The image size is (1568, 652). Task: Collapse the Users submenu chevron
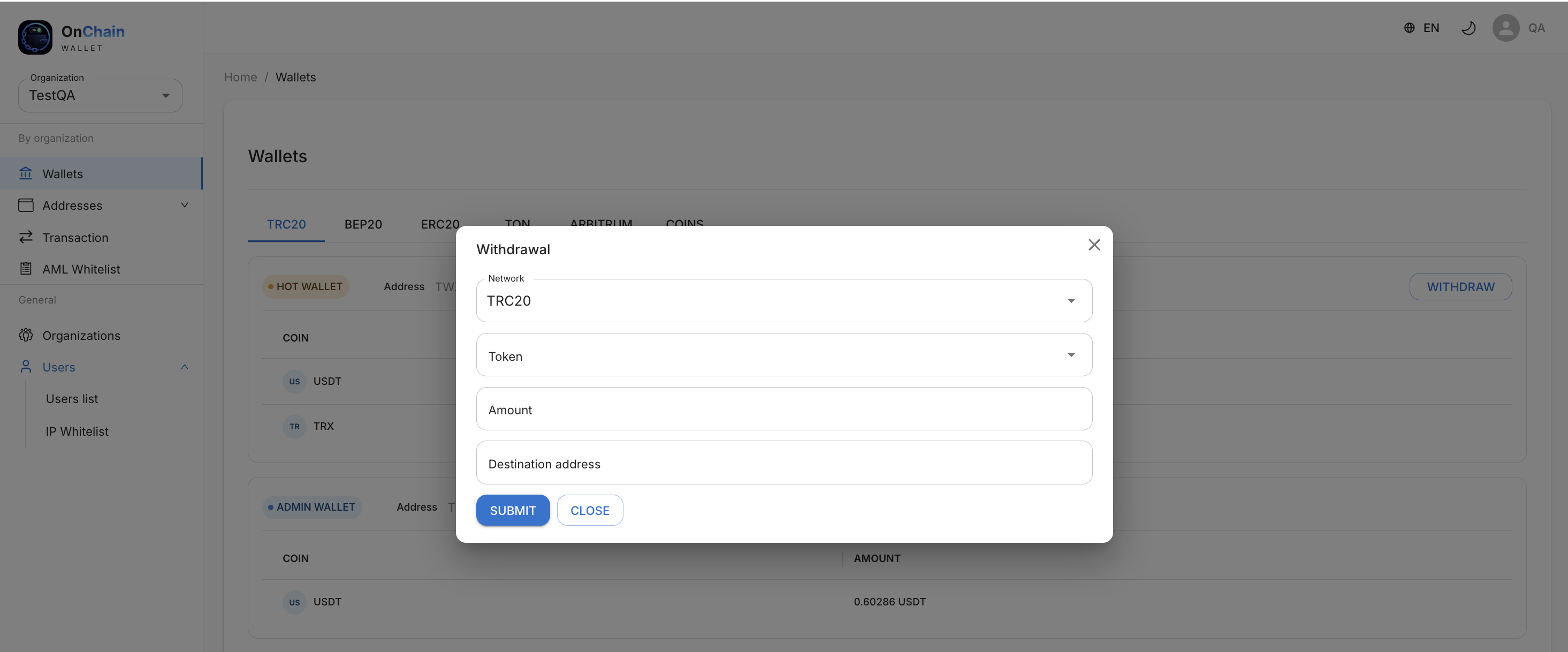click(x=185, y=367)
